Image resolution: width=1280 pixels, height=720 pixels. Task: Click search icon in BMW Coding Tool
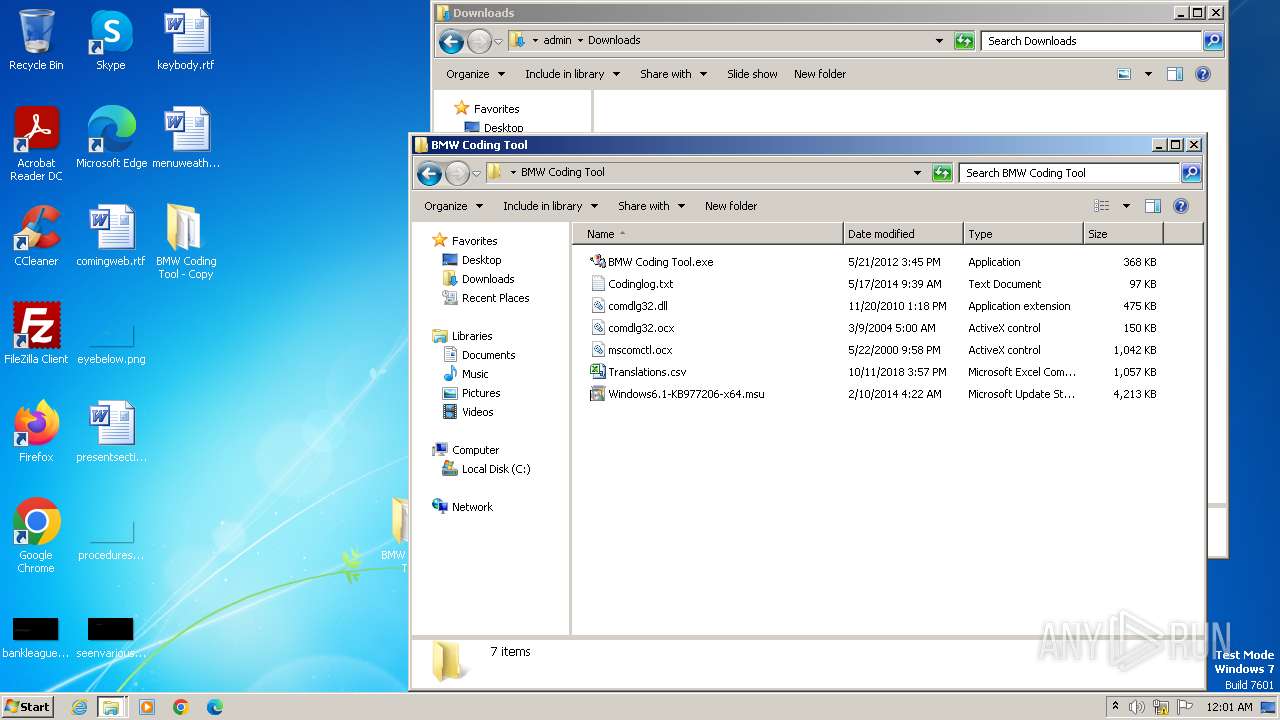1191,173
